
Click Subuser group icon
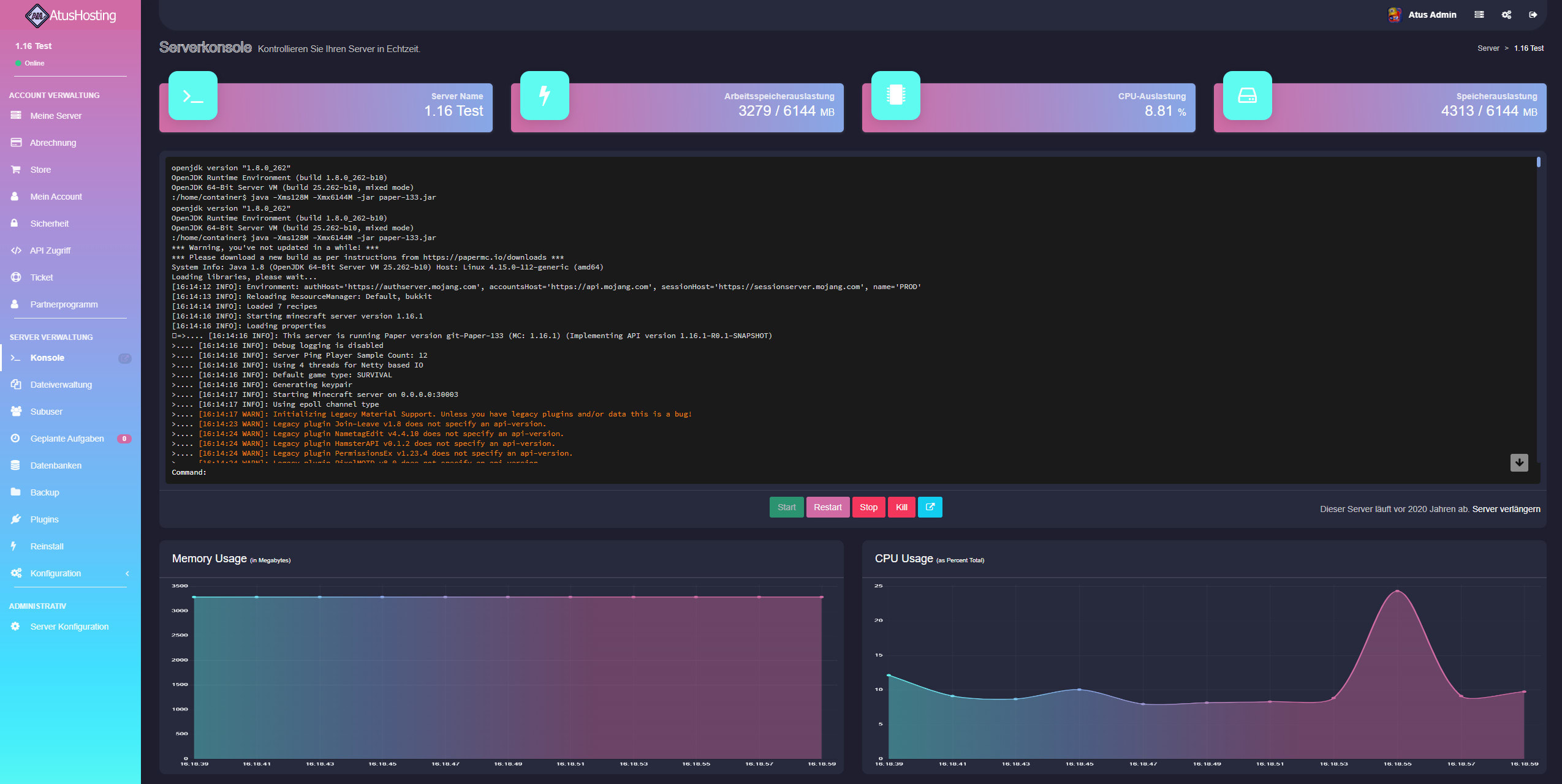tap(16, 412)
